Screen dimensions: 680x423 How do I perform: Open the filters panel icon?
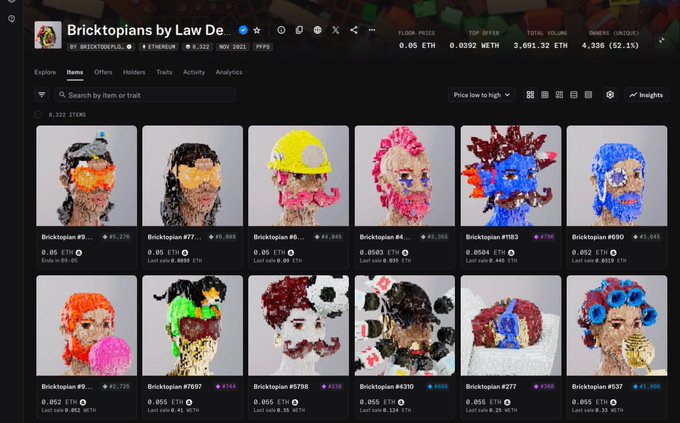click(42, 95)
